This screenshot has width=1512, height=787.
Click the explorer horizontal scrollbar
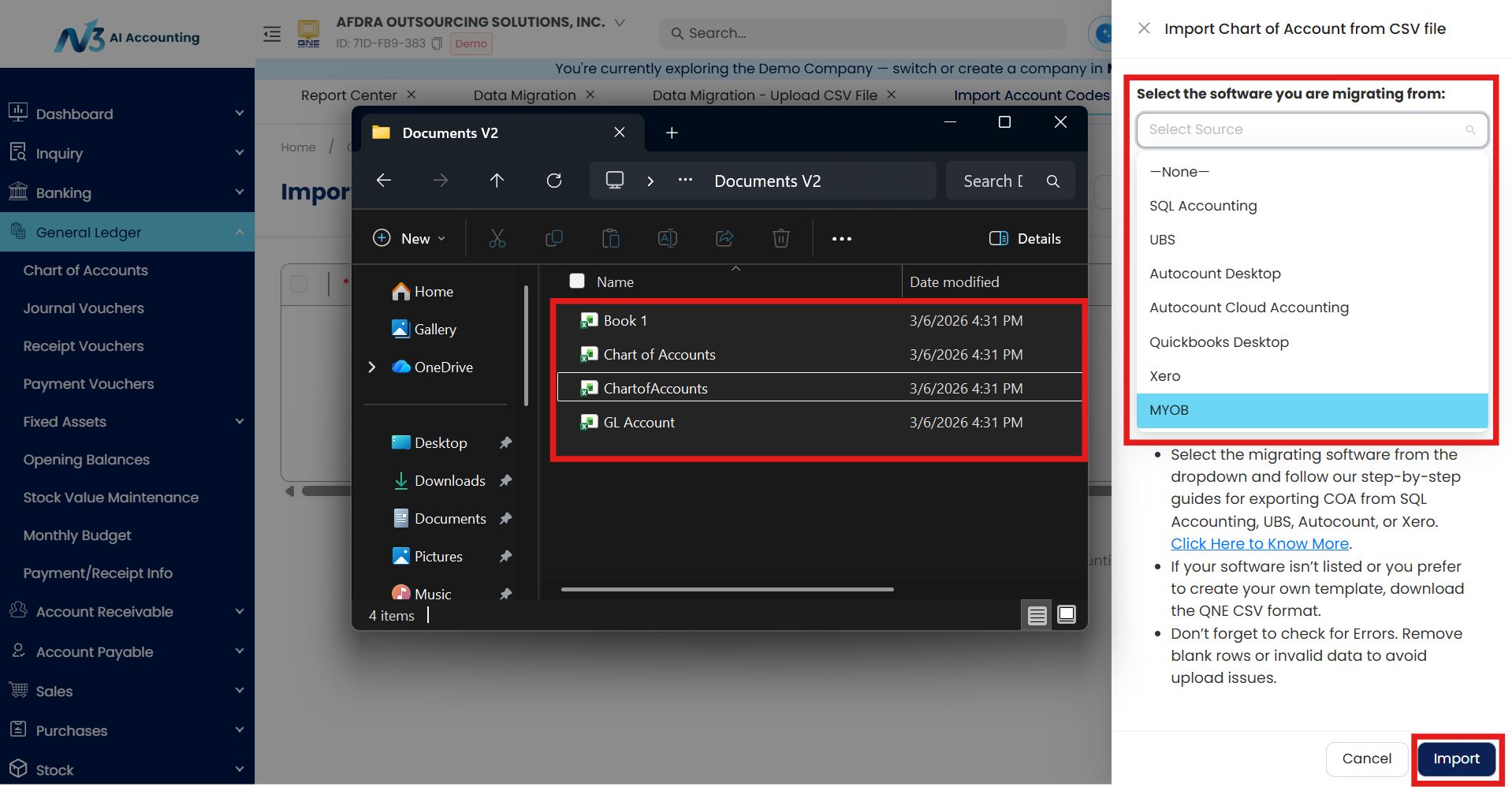pyautogui.click(x=727, y=589)
